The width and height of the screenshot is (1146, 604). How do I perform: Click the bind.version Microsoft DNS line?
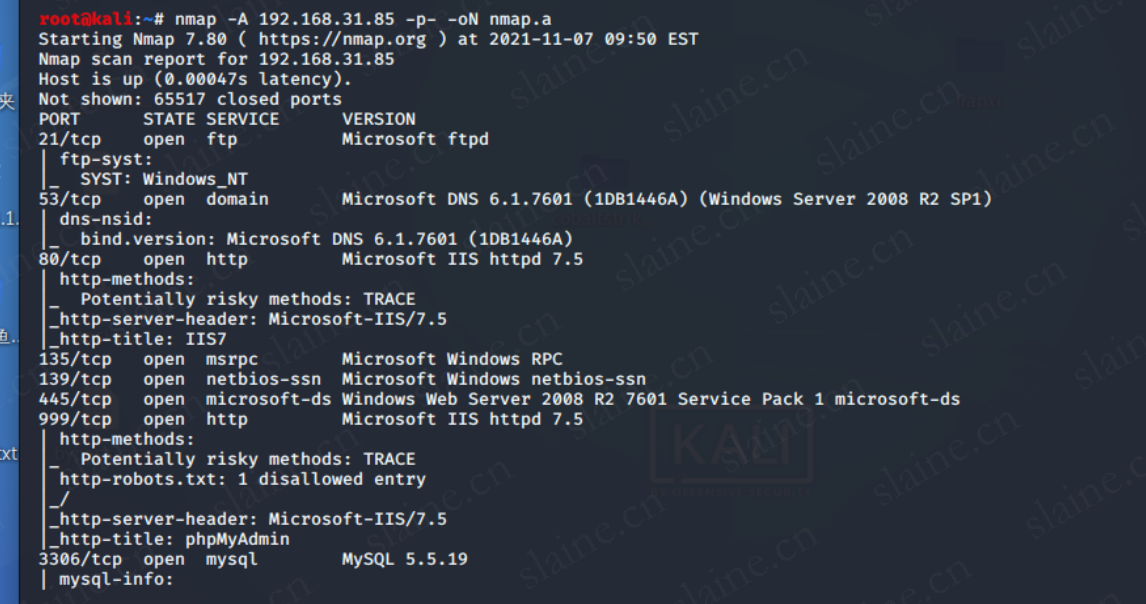326,239
